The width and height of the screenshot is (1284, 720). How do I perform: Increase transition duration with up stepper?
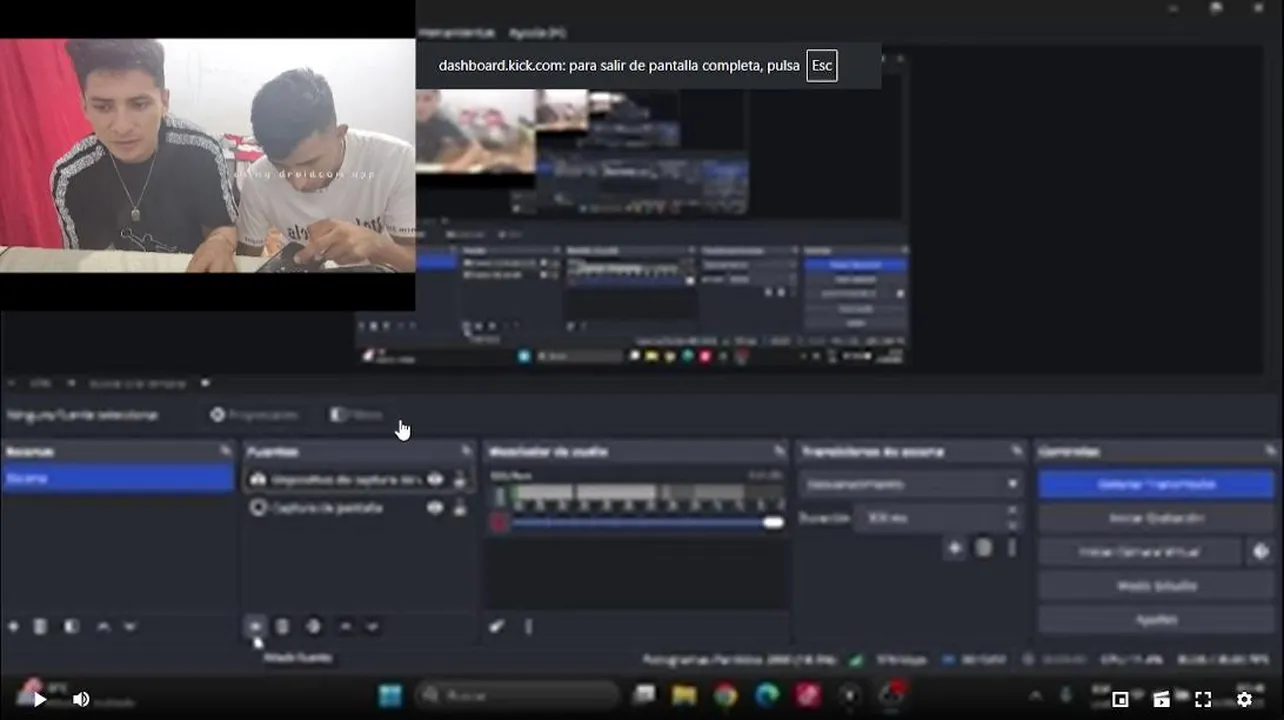[x=1012, y=512]
